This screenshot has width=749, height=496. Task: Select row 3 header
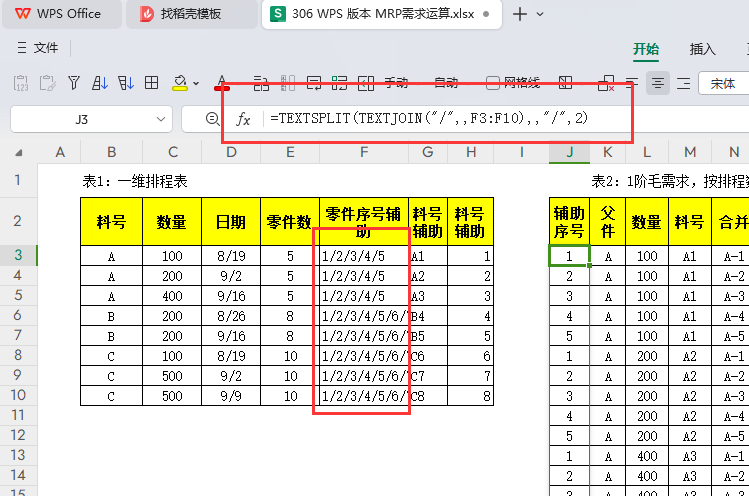pyautogui.click(x=18, y=255)
